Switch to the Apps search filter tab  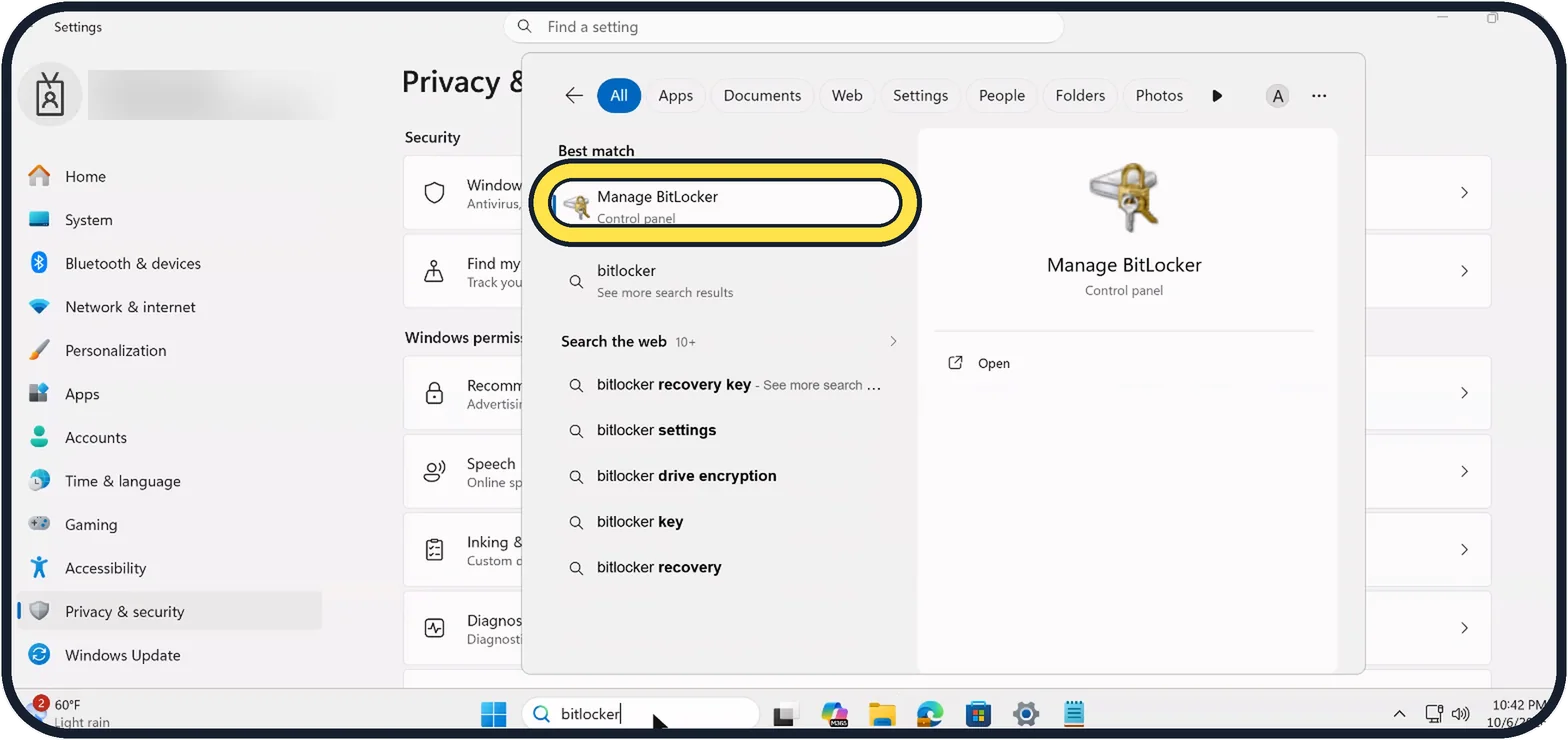(x=676, y=96)
